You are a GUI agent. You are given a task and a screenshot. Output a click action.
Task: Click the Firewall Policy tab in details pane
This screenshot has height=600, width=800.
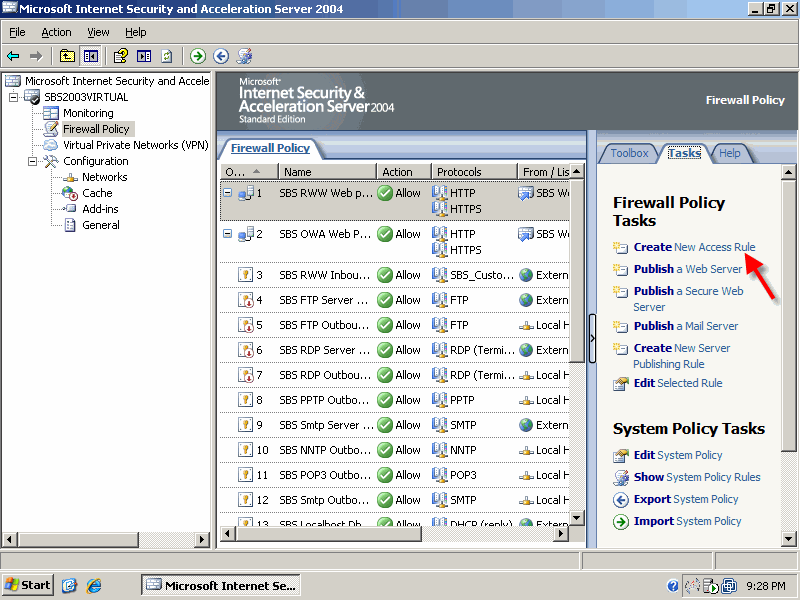[x=270, y=148]
